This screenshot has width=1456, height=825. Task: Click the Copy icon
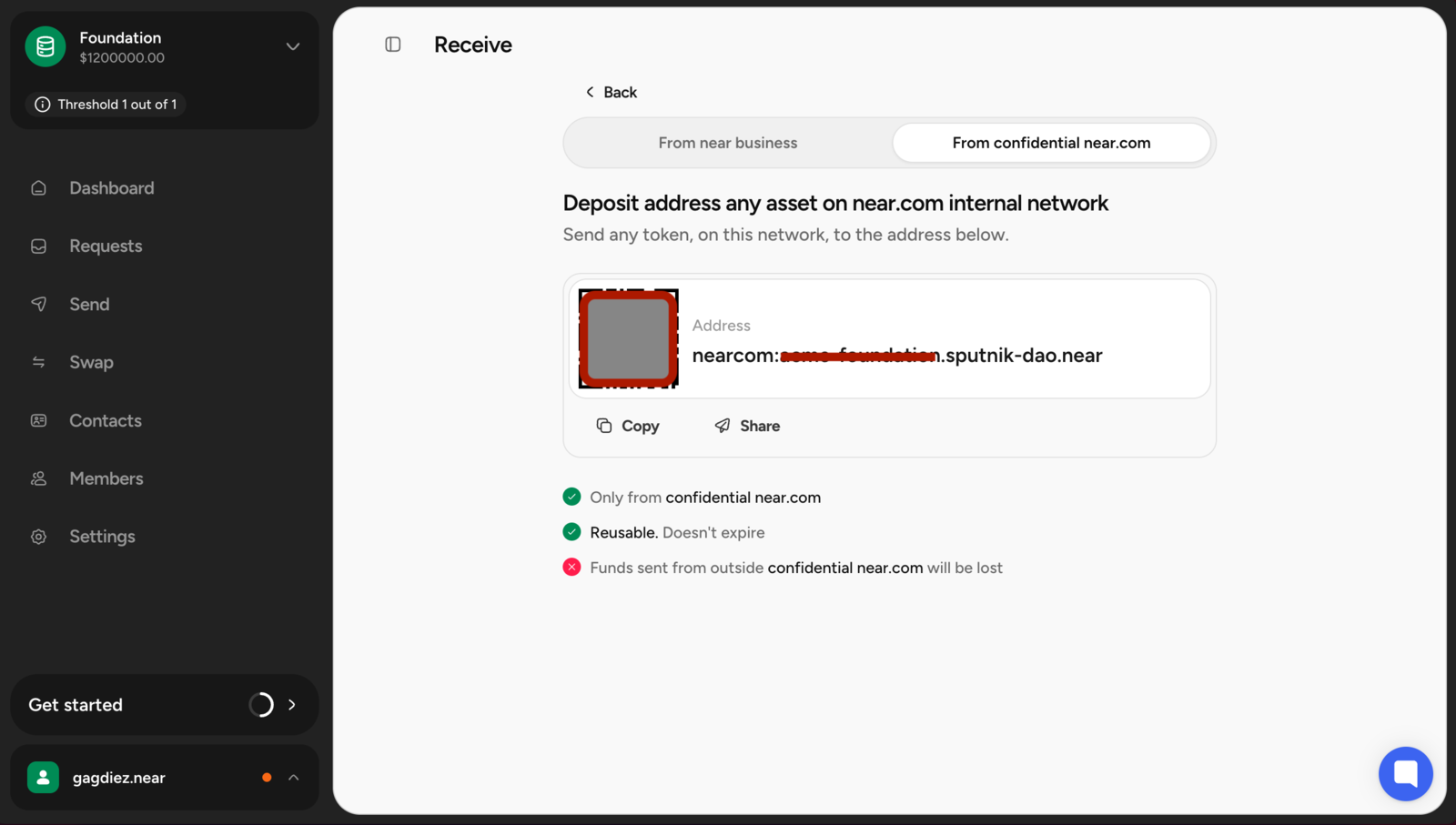pyautogui.click(x=604, y=426)
